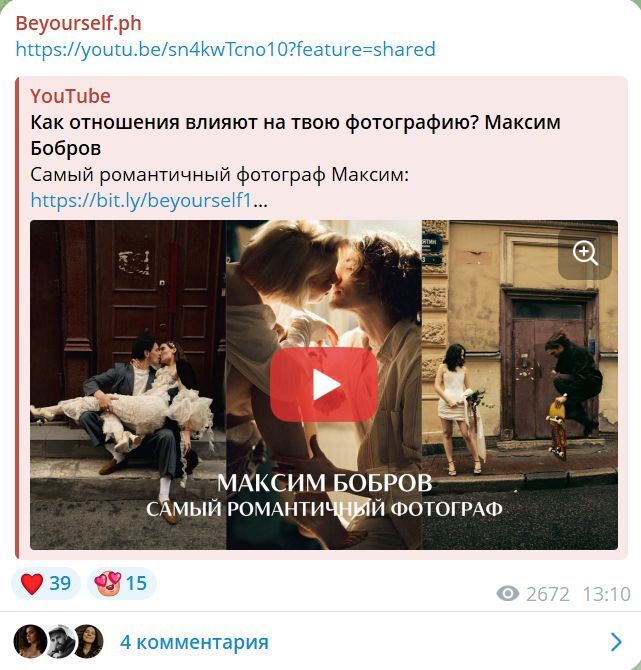This screenshot has width=641, height=670.
Task: Toggle the heart-eyes emoji reaction
Action: click(122, 583)
